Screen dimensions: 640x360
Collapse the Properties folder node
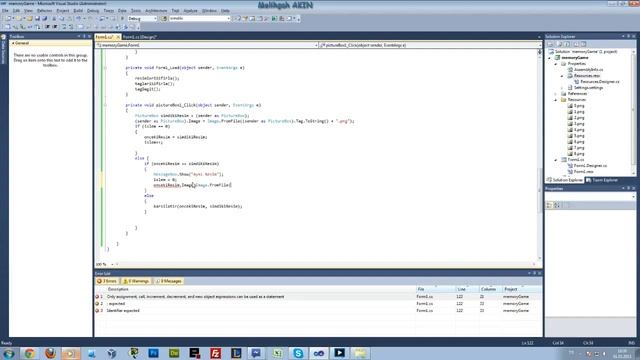pyautogui.click(x=556, y=64)
